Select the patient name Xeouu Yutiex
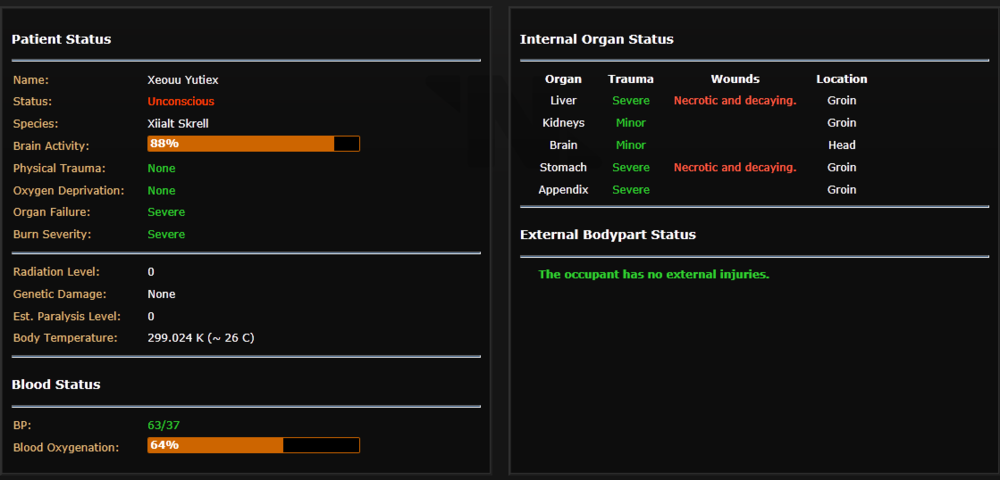Image resolution: width=1000 pixels, height=480 pixels. (x=183, y=79)
